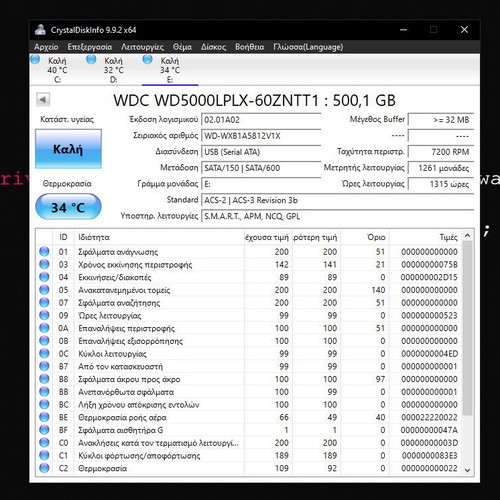The width and height of the screenshot is (500, 500).
Task: Select raw value 000000002D15
Action: coord(429,277)
